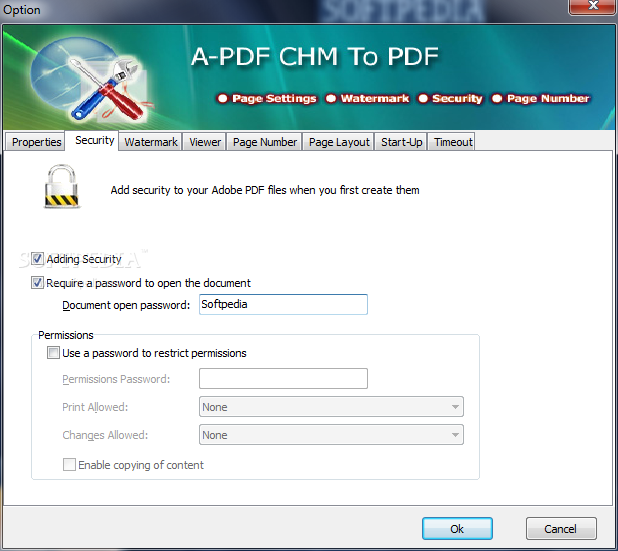Go to the Page Number tab

point(264,142)
